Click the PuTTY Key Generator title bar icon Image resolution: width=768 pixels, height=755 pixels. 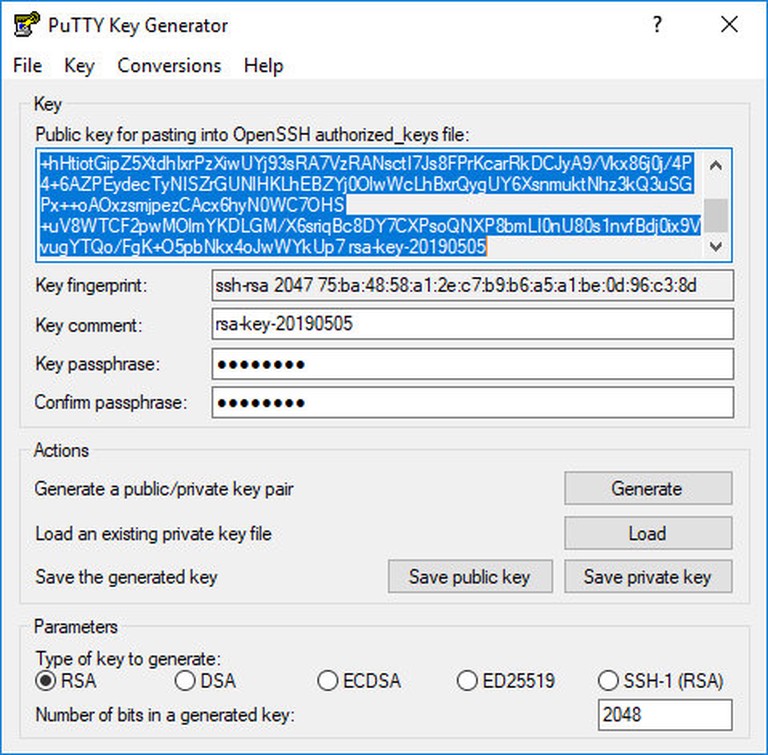pos(26,24)
